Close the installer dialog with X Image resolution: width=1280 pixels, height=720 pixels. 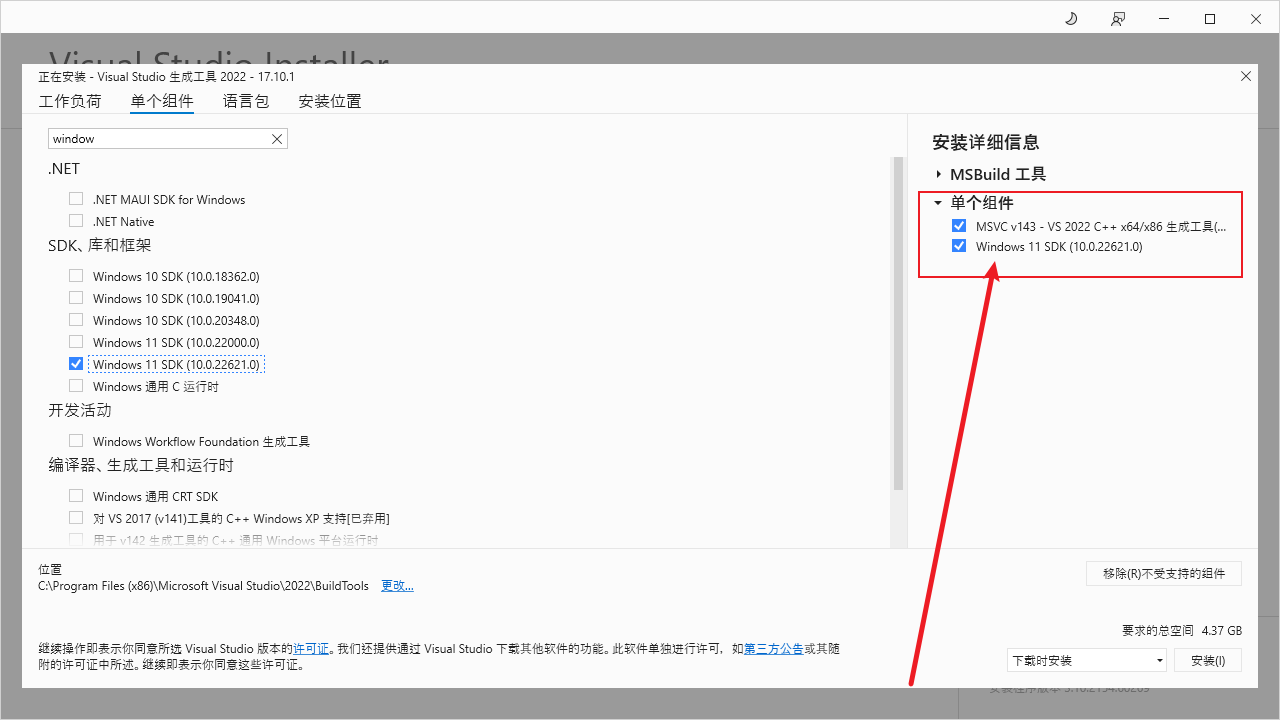1245,76
